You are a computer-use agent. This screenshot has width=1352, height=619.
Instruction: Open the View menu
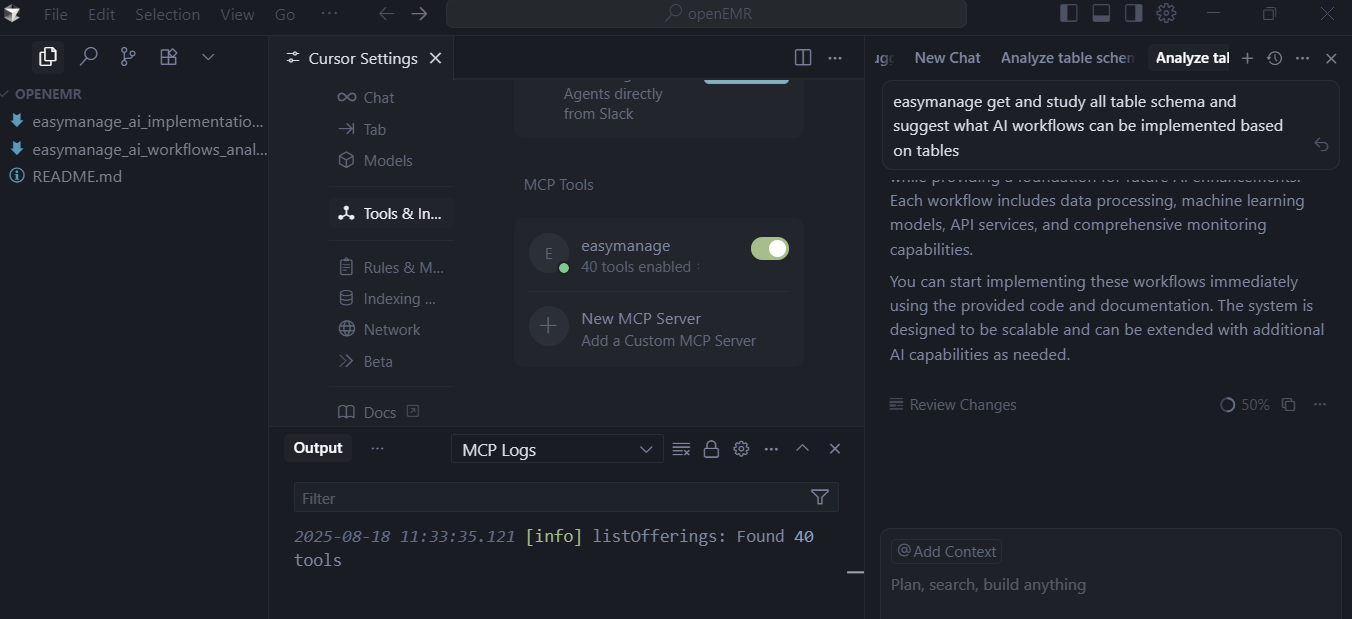tap(237, 14)
